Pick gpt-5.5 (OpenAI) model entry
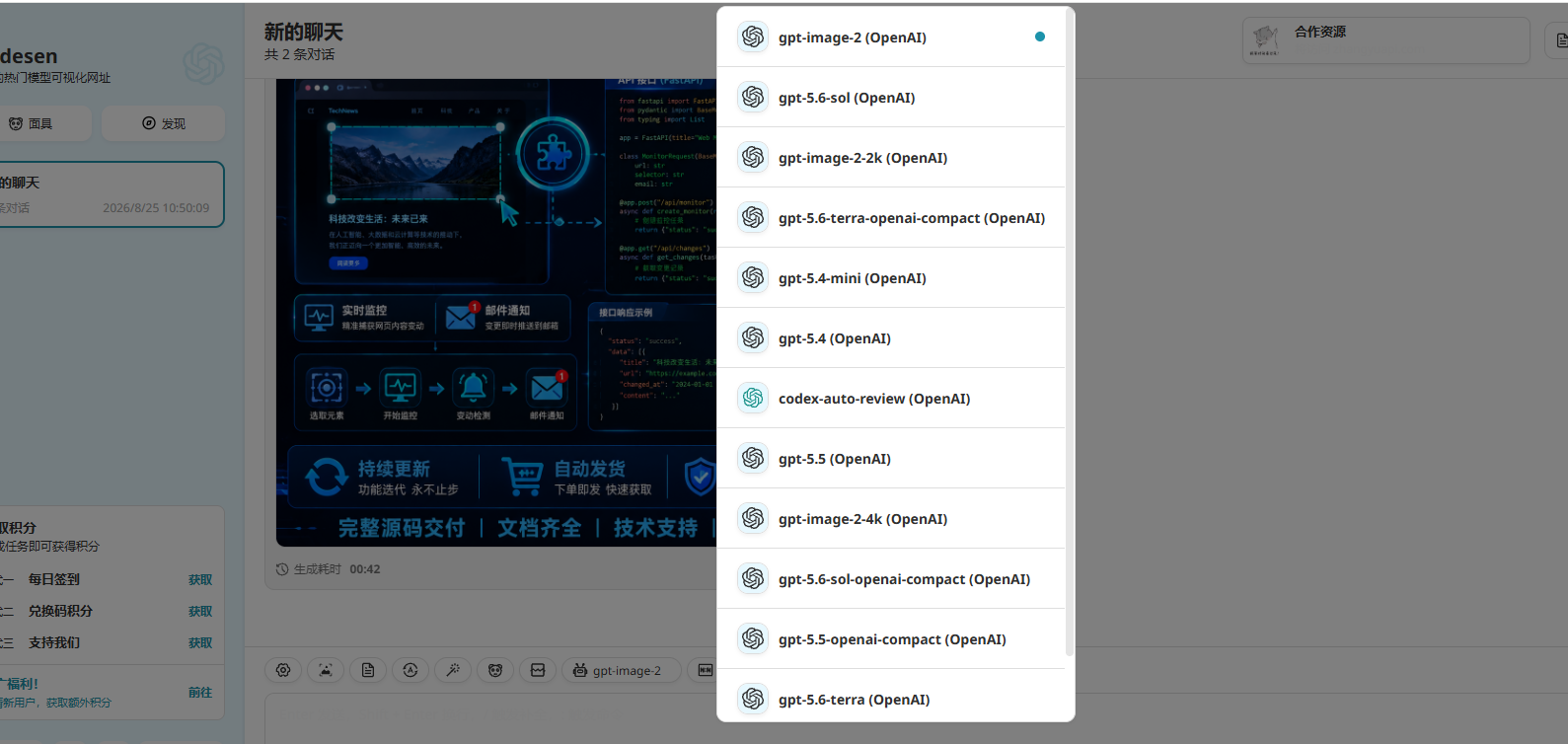This screenshot has height=744, width=1568. pyautogui.click(x=891, y=459)
